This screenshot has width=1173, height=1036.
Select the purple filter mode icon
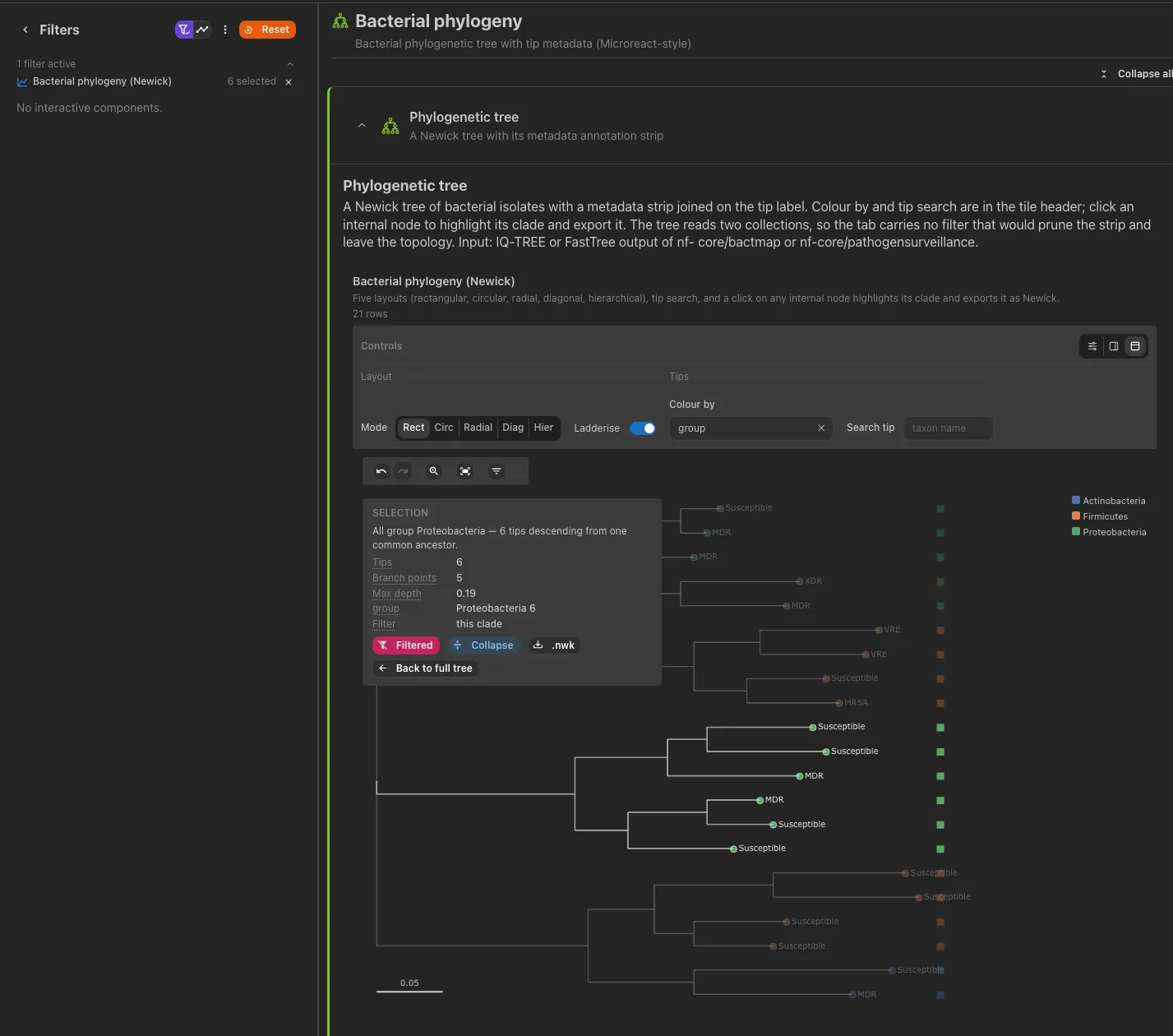tap(184, 30)
